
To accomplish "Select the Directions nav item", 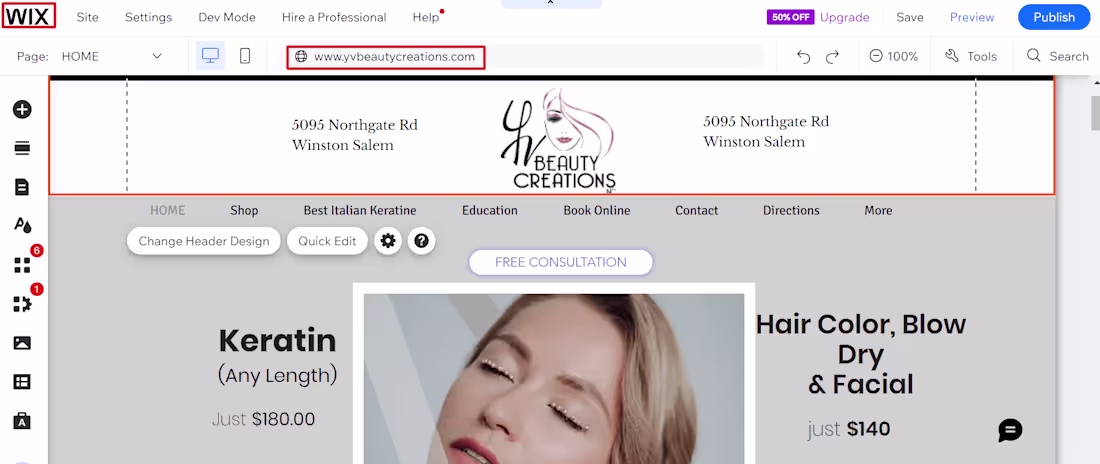I will (791, 211).
